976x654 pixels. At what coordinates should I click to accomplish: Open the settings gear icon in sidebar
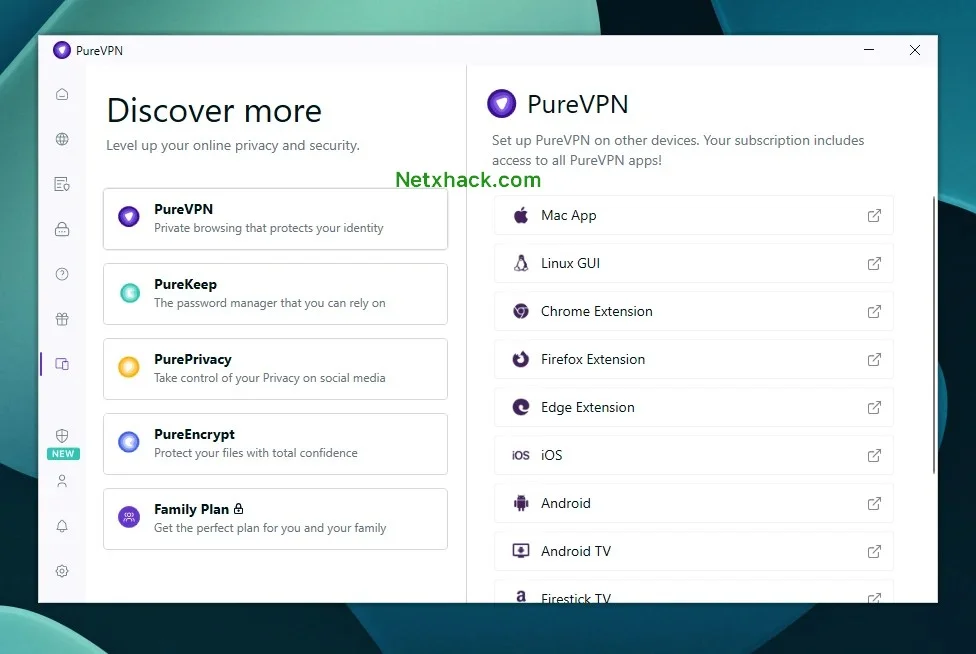click(x=62, y=571)
